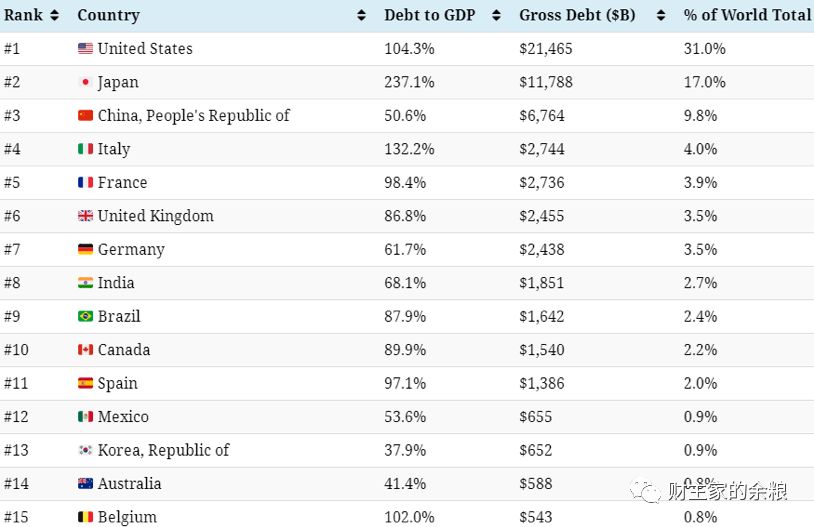Sort by Gross Debt arrows
Image resolution: width=814 pixels, height=527 pixels.
point(661,16)
